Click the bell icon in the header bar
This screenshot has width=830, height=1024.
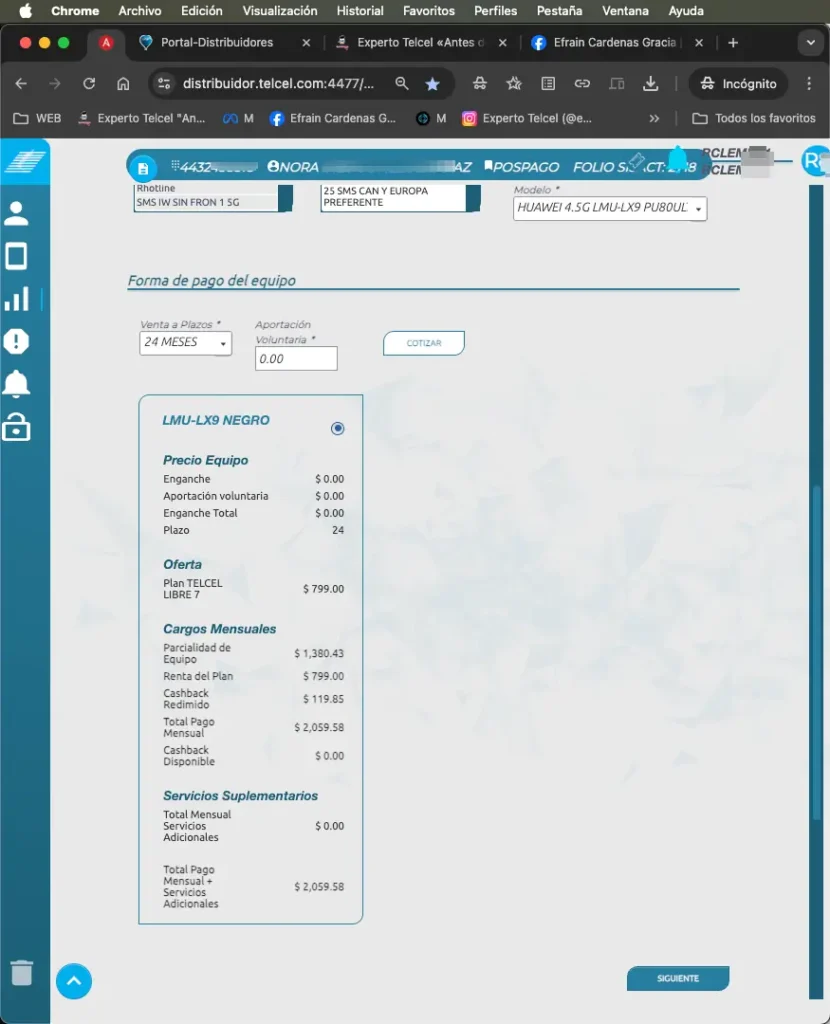(678, 158)
